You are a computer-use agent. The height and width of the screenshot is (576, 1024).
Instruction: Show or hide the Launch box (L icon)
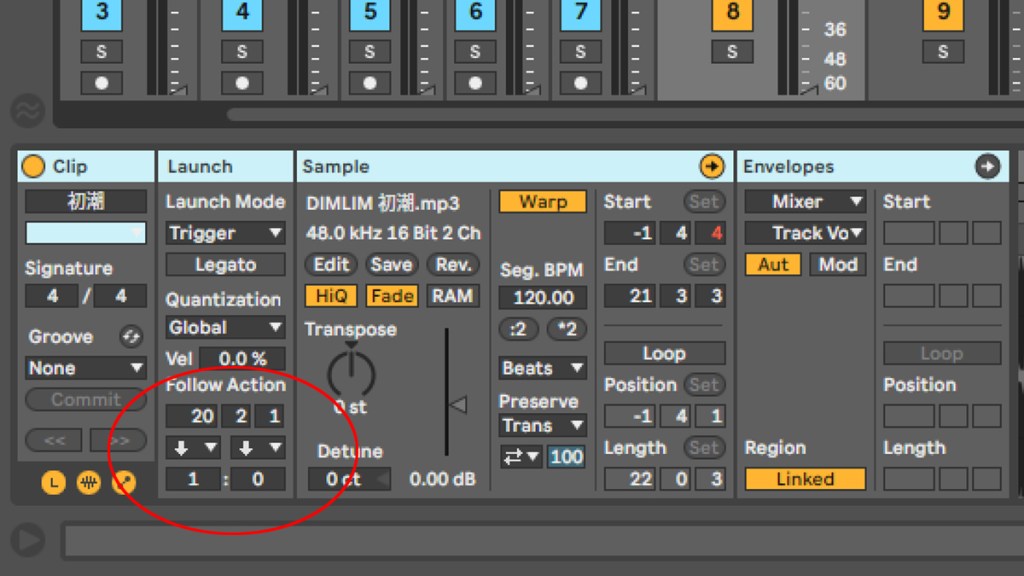coord(53,483)
